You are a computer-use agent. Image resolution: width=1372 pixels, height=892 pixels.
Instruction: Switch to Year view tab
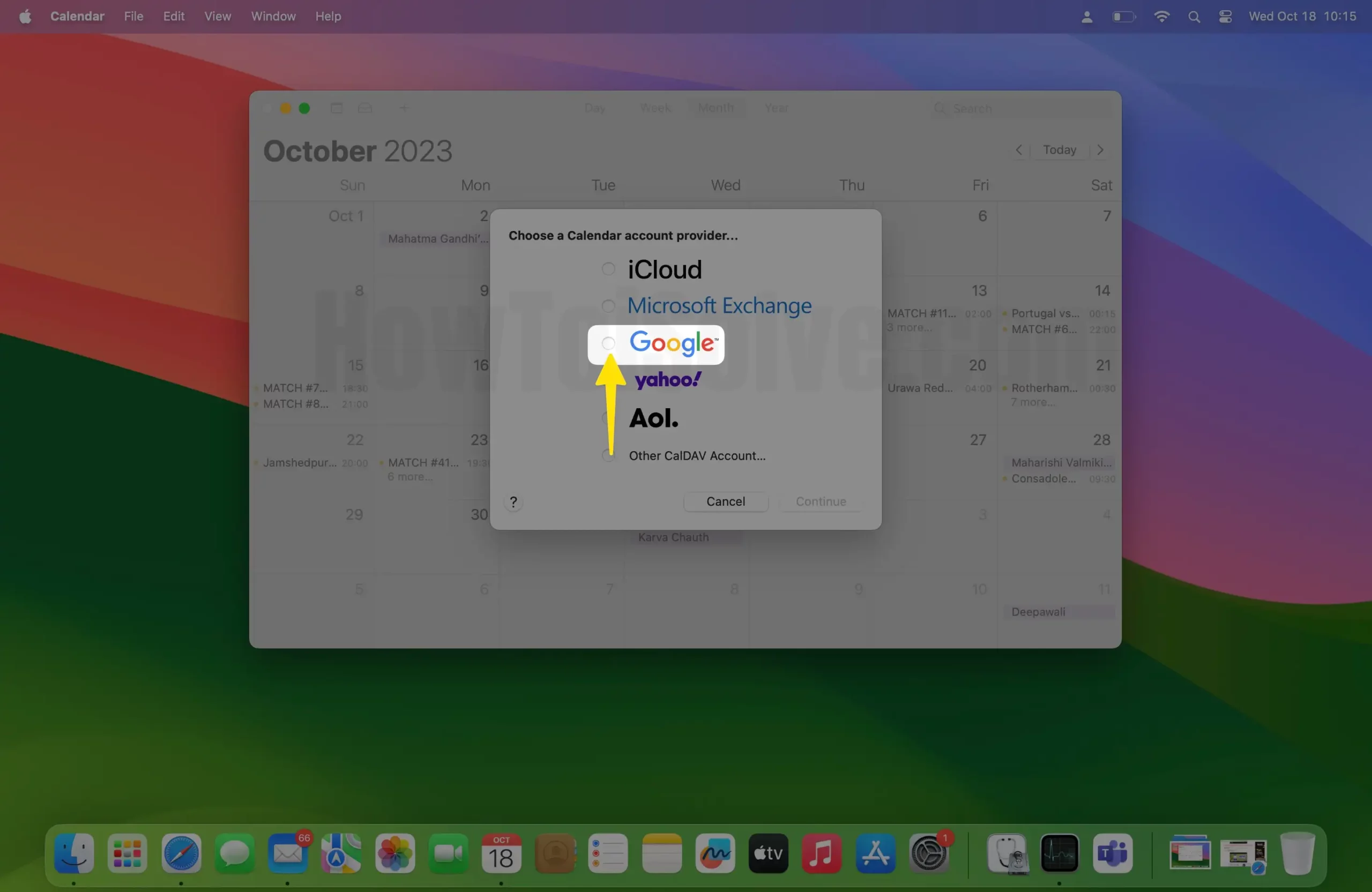(777, 108)
